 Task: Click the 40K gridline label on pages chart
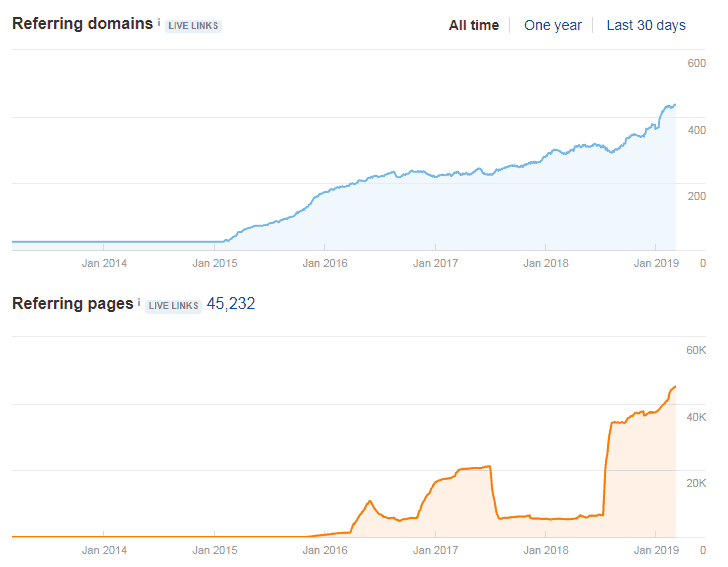696,417
